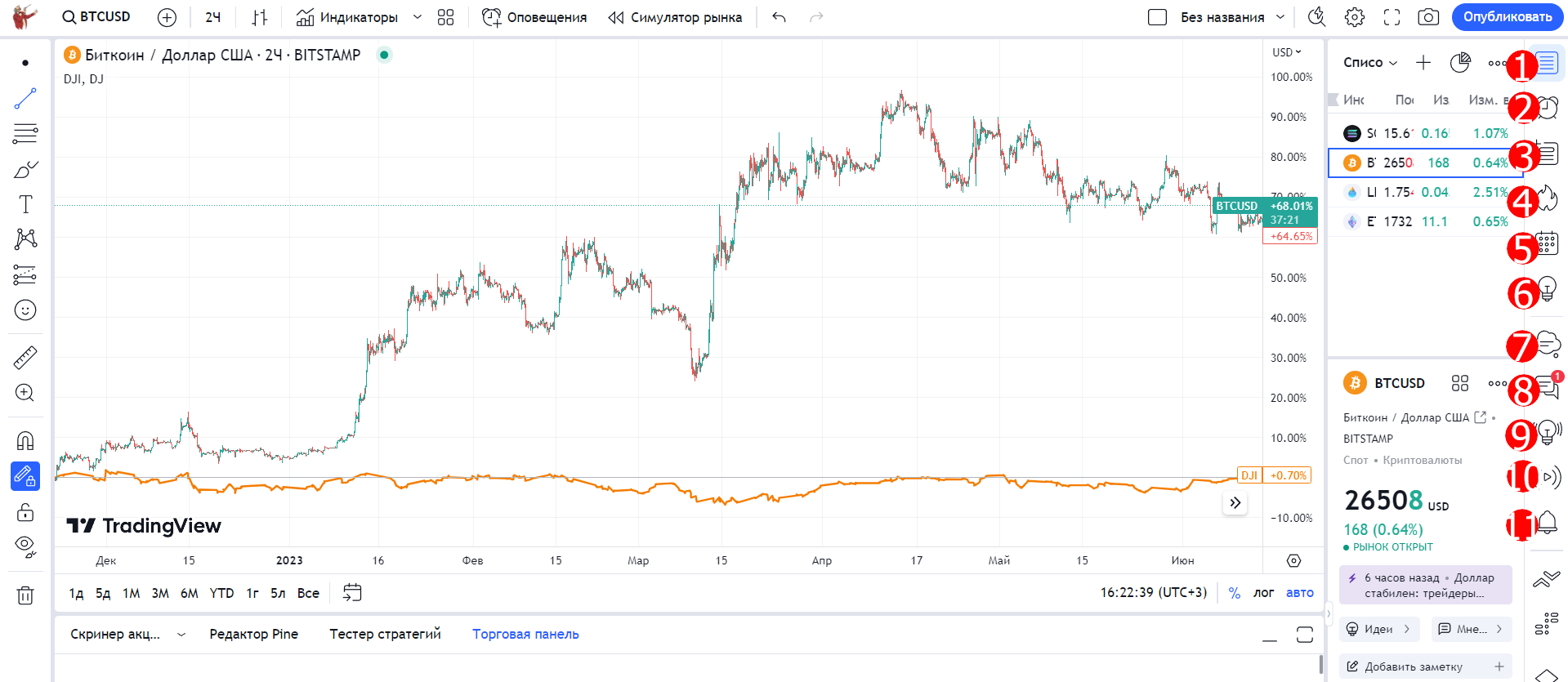Change the chart bar style
Screen dimensions: 1568x682
click(260, 17)
